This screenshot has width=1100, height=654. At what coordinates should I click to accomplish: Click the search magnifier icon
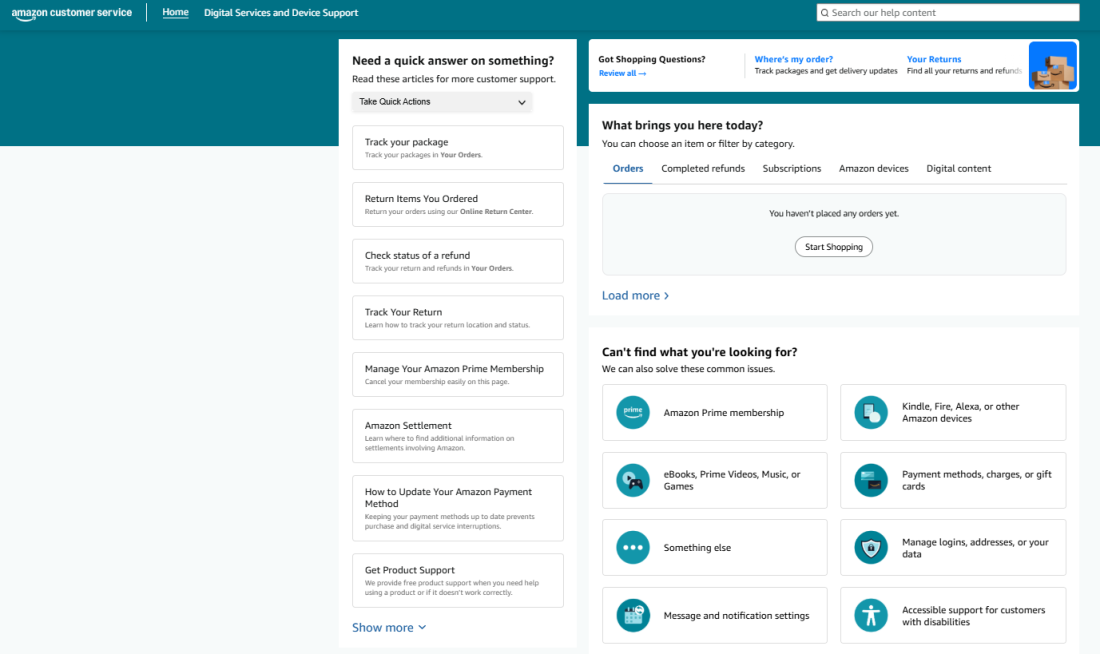tap(825, 13)
